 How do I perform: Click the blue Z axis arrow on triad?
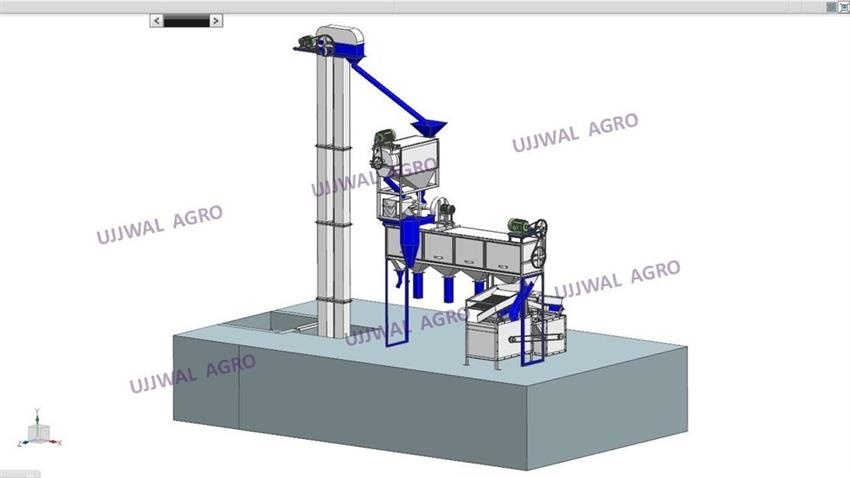click(x=24, y=442)
